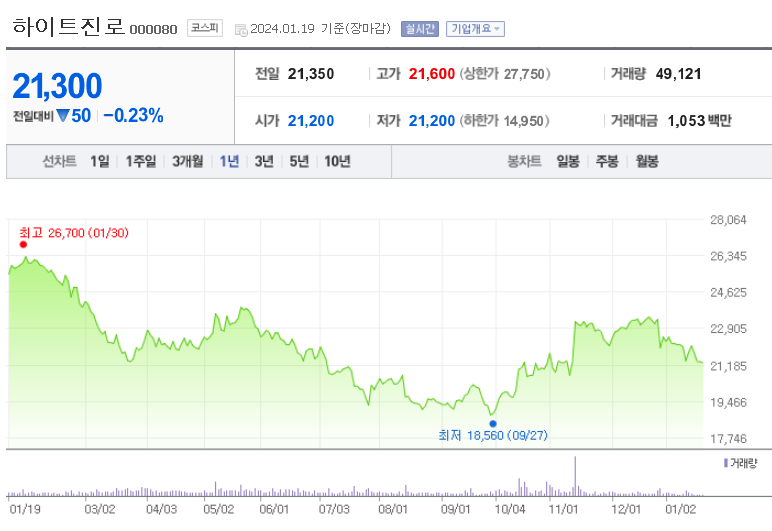Select the 1년 line chart tab
Viewport: 772px width, 531px height.
point(229,161)
